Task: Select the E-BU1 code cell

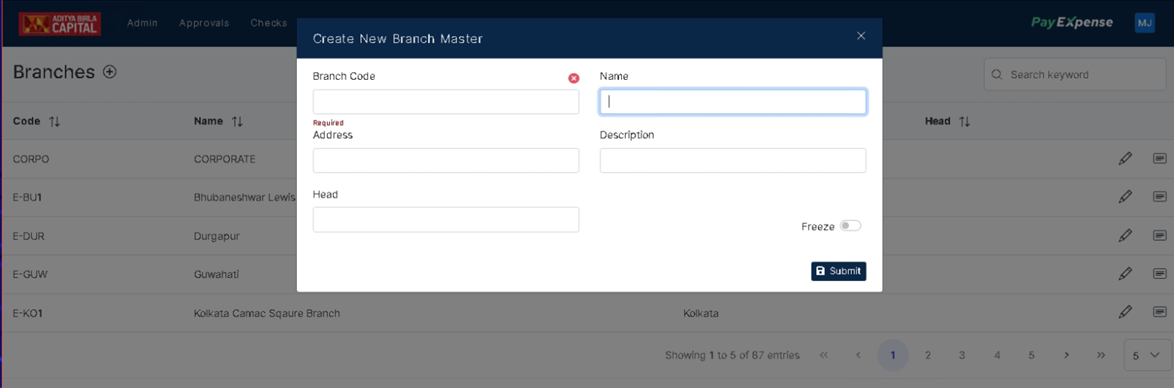Action: point(27,198)
